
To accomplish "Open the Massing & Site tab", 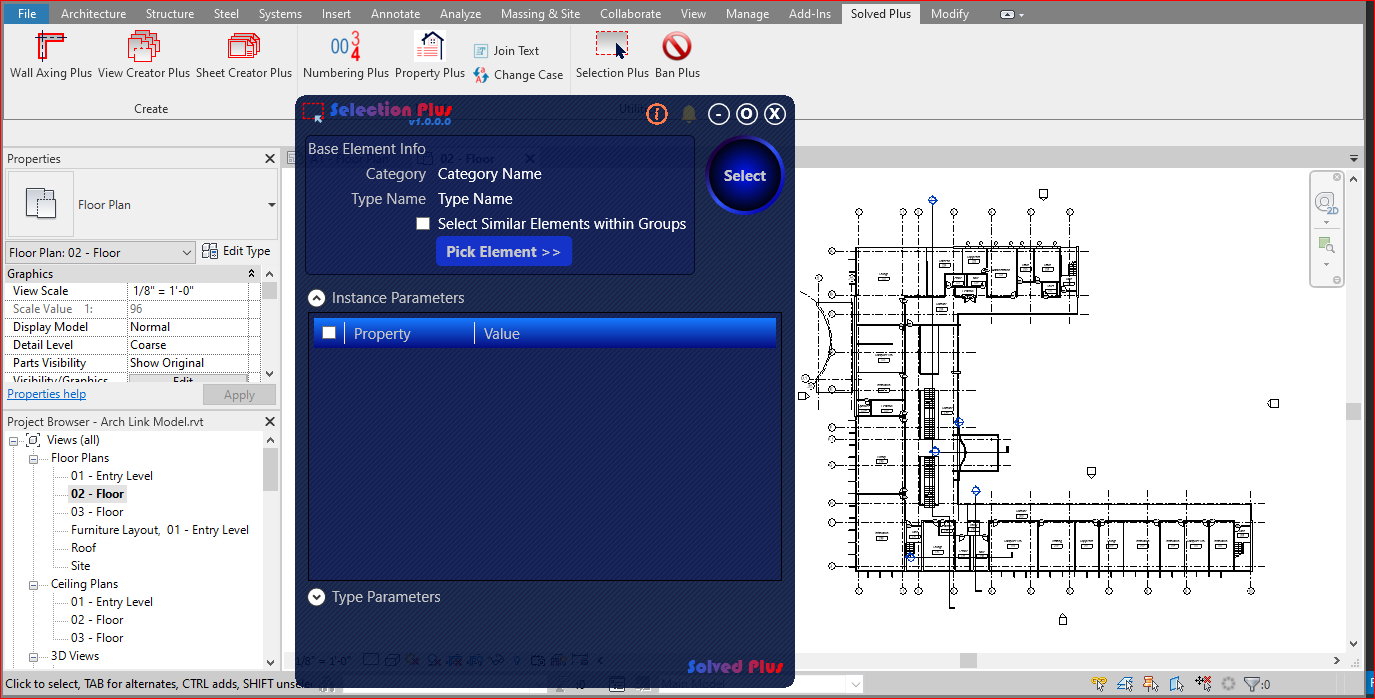I will 541,14.
